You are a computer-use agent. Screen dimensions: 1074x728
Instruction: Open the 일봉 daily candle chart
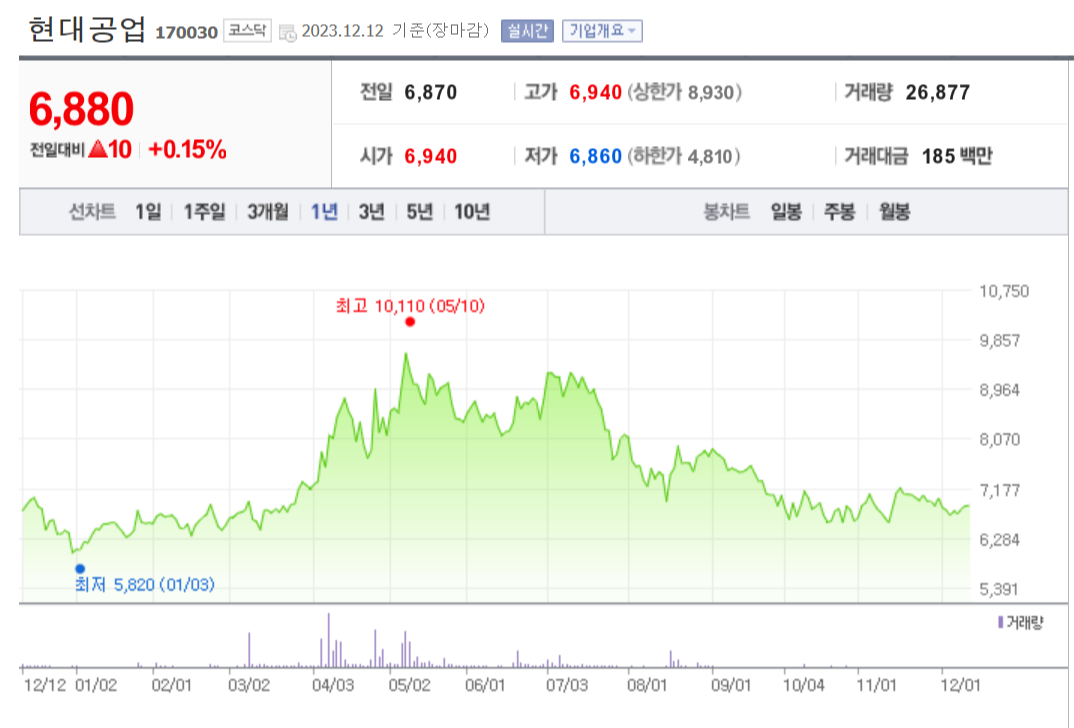[x=786, y=212]
